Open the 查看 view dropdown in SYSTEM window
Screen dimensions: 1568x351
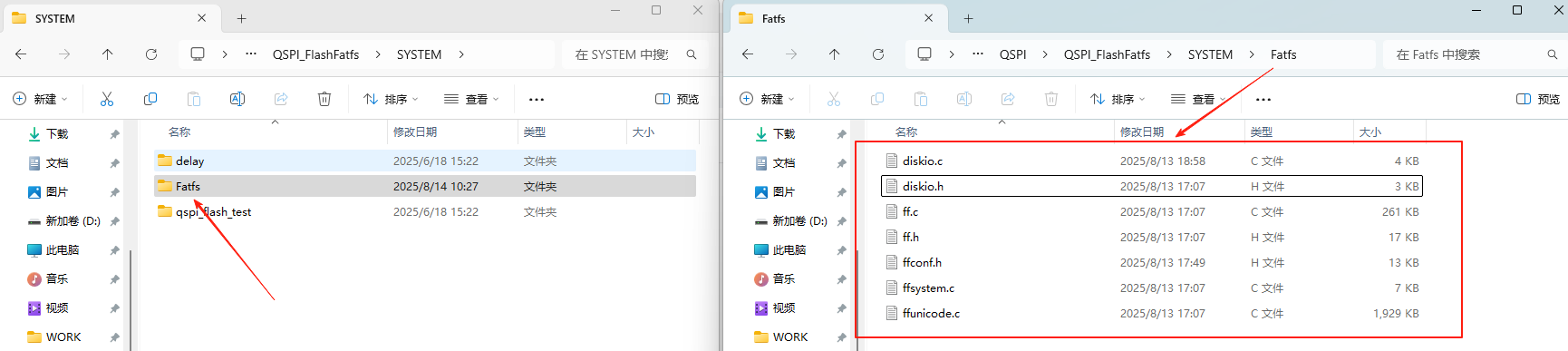(x=471, y=99)
